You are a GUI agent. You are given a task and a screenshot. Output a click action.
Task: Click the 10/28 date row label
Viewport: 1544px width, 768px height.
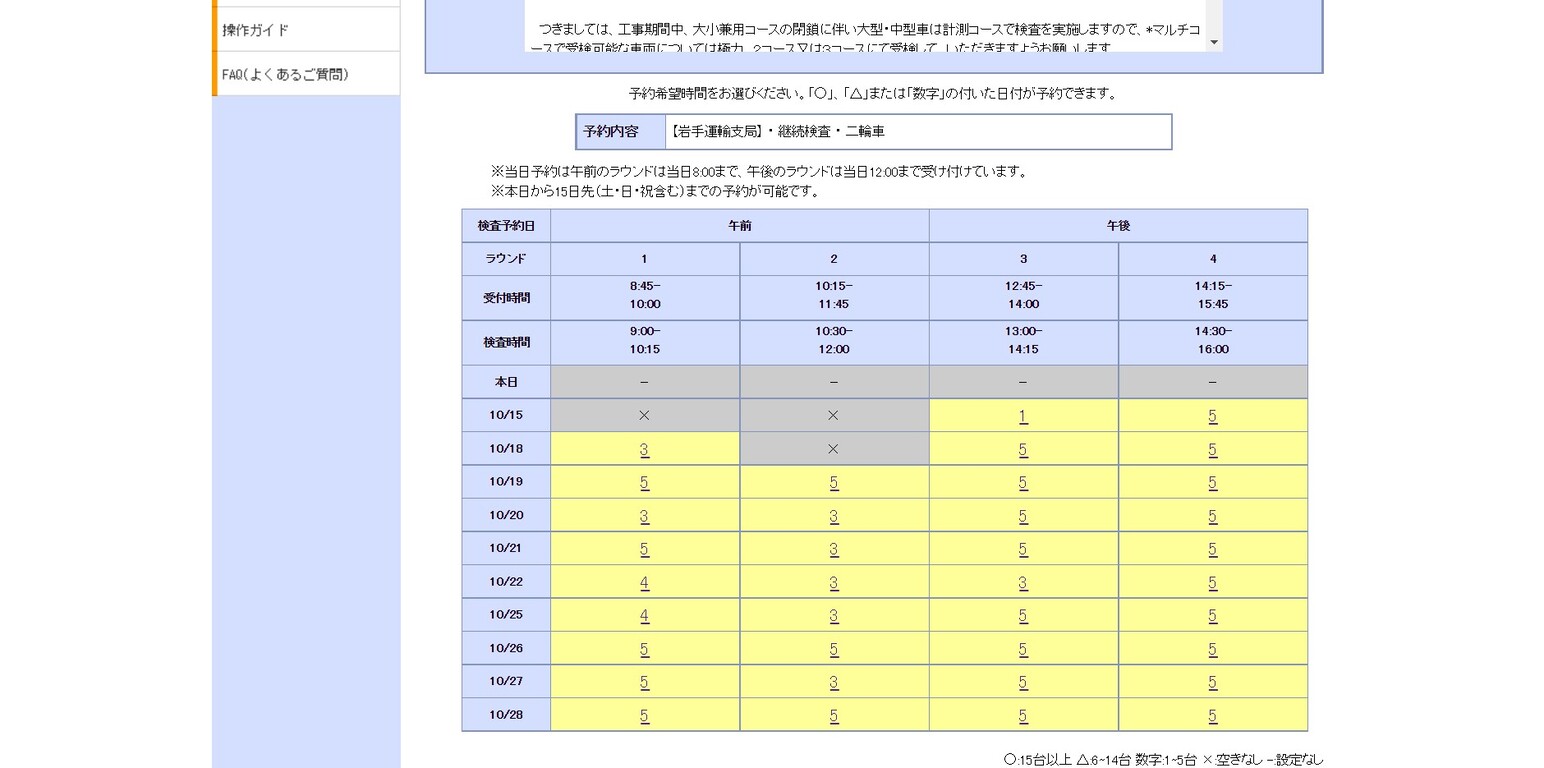pos(506,715)
